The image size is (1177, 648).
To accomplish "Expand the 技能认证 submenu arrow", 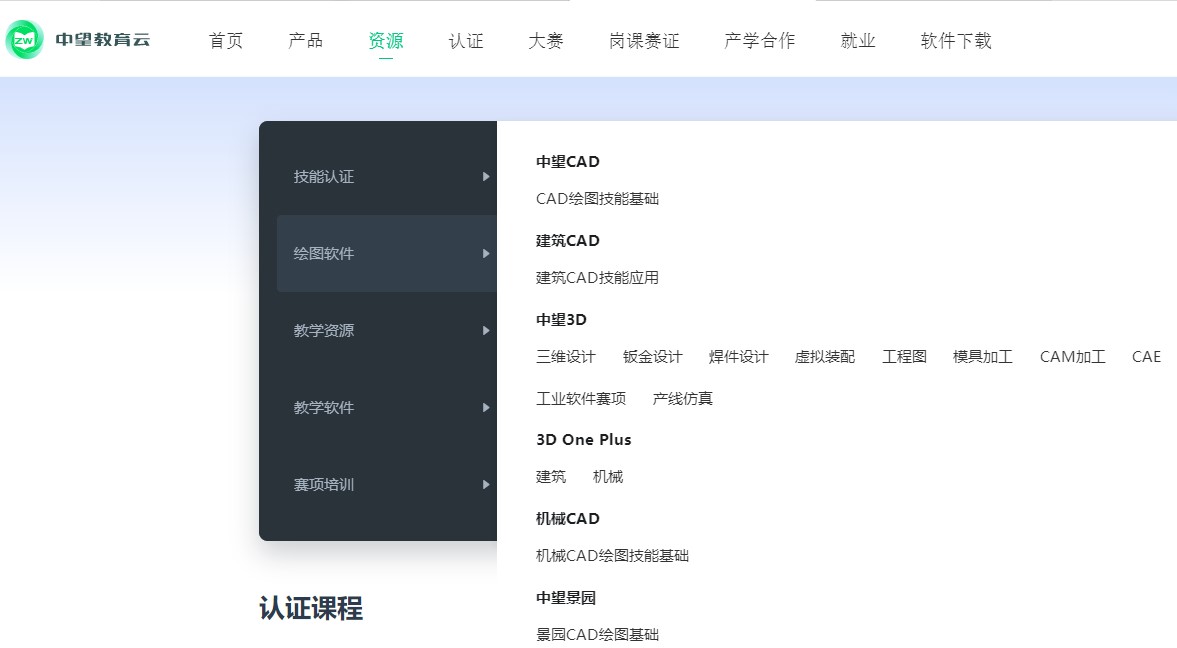I will coord(486,177).
